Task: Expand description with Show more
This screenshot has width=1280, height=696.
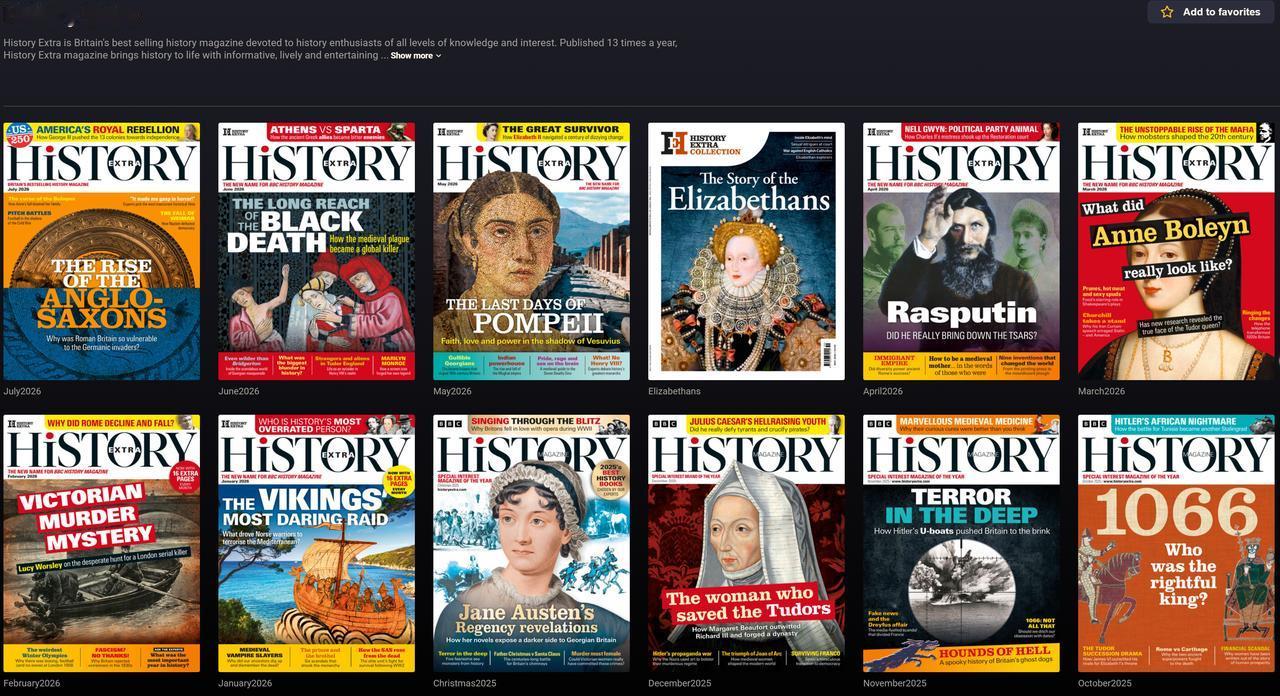Action: point(415,56)
